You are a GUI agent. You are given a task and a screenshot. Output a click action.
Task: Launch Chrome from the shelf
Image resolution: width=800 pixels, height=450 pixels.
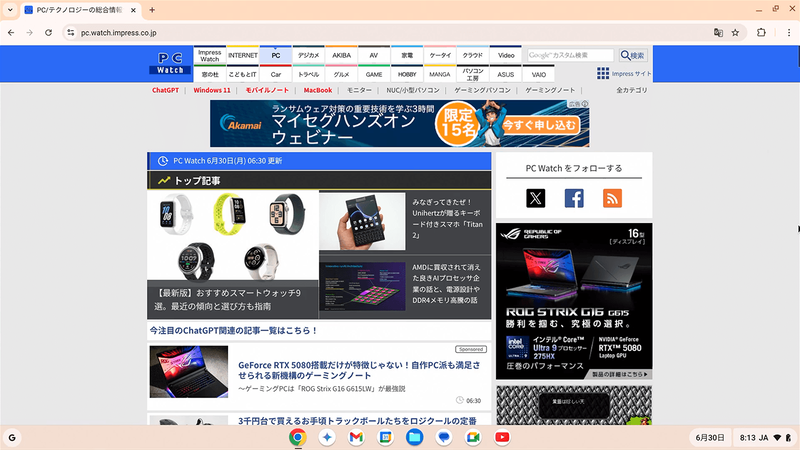tap(298, 437)
